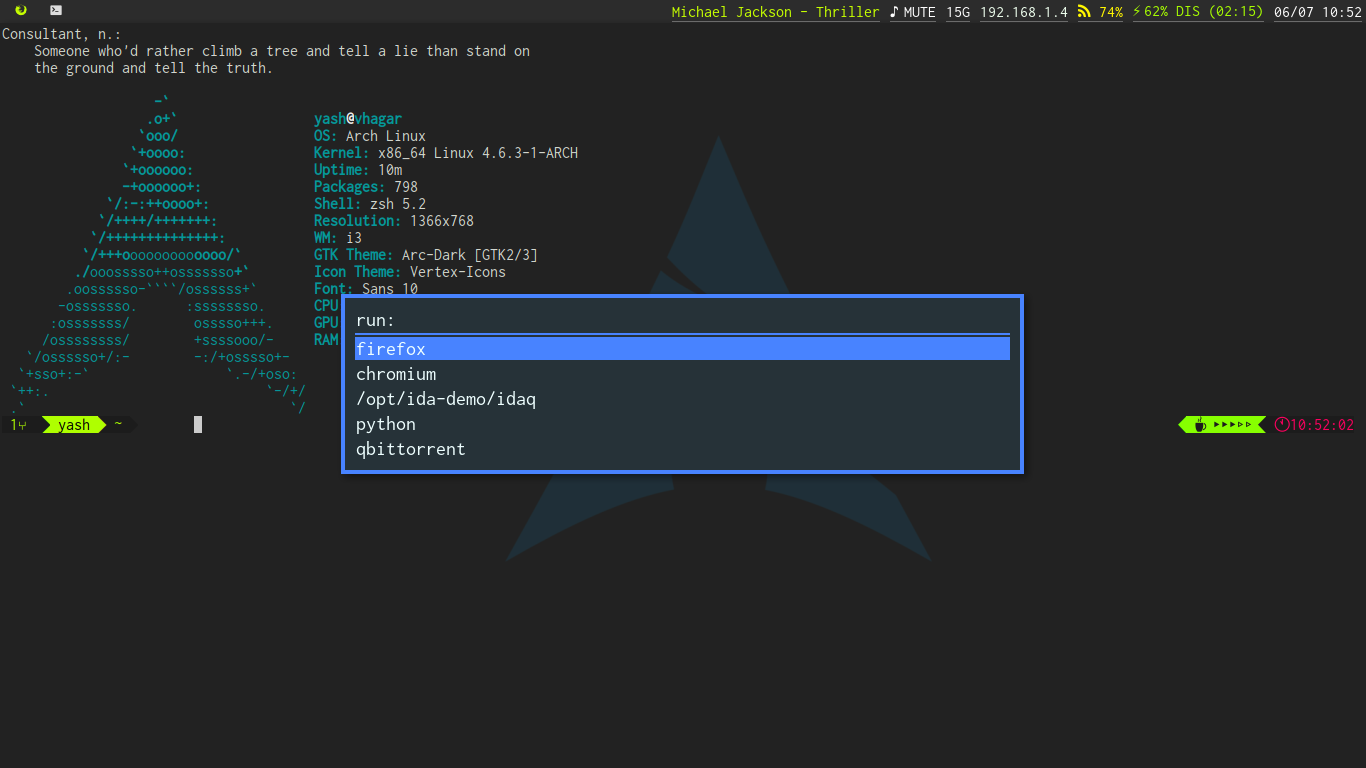Click the yash prompt segment in terminal

tap(74, 425)
